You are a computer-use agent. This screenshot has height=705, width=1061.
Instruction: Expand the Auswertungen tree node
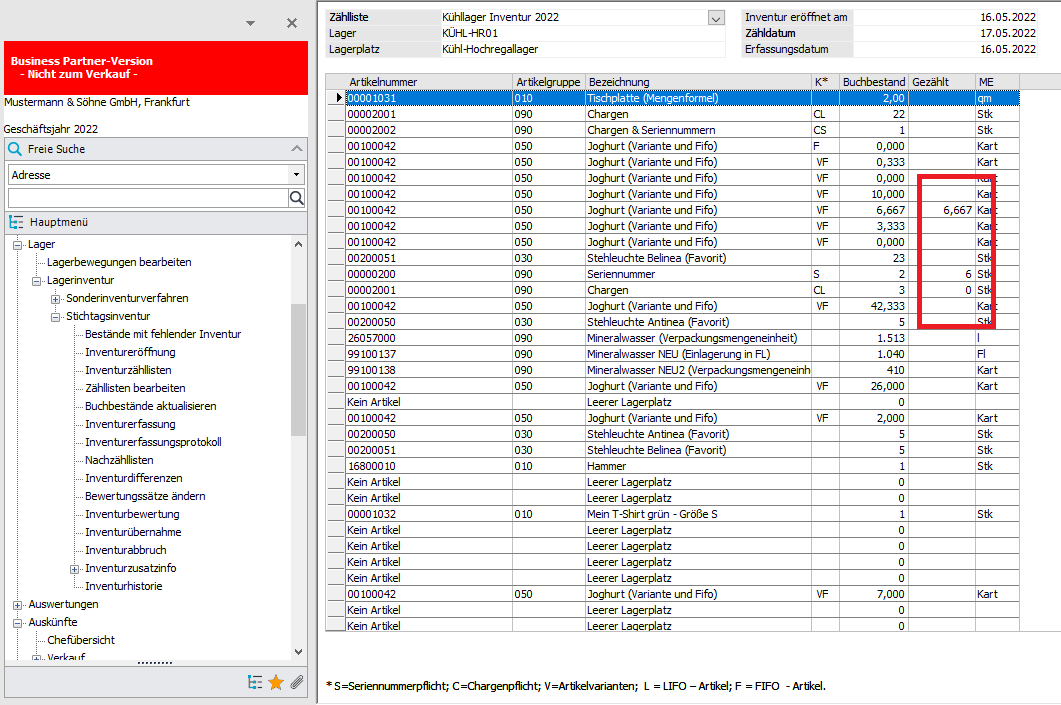click(x=17, y=604)
